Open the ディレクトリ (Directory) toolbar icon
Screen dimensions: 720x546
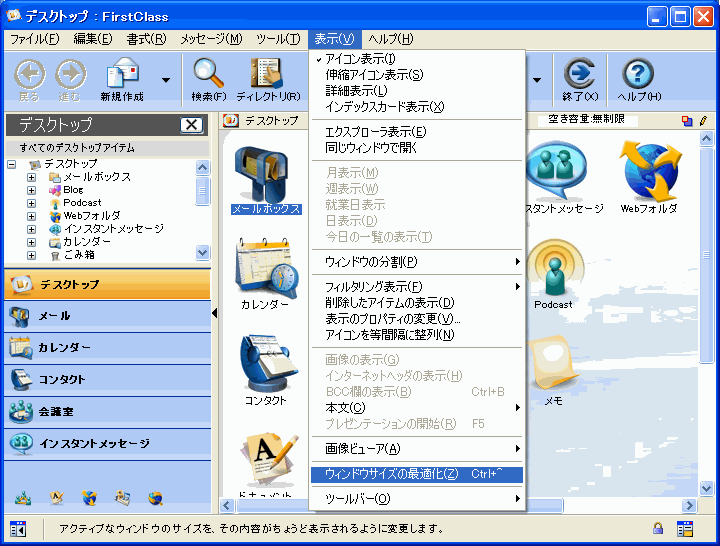pos(267,75)
